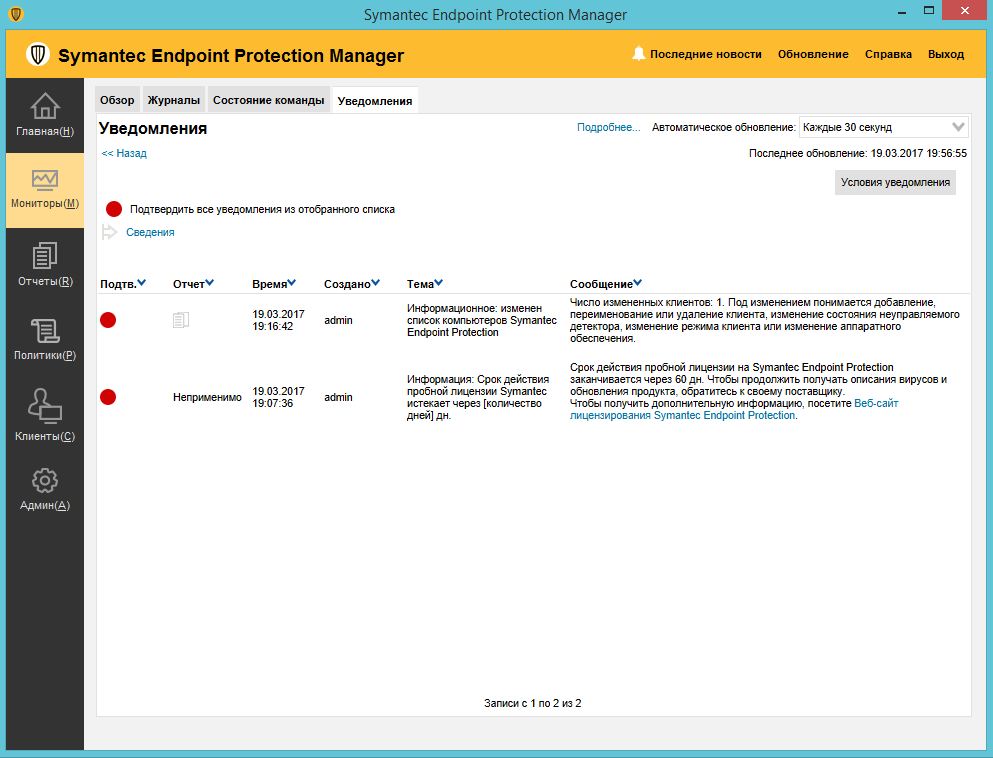
Task: Sort by the Подтв. column arrow
Action: 142,283
